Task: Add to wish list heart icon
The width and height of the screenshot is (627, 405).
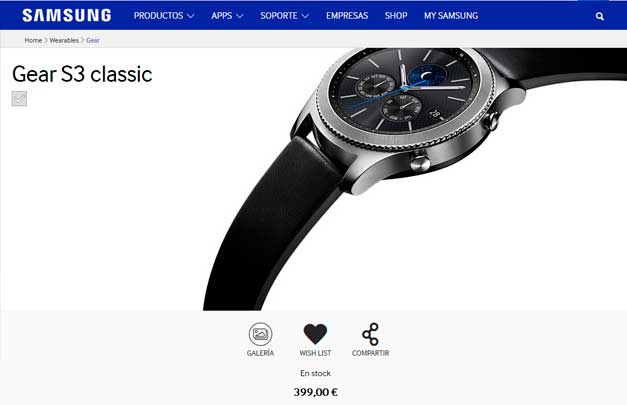Action: [315, 334]
